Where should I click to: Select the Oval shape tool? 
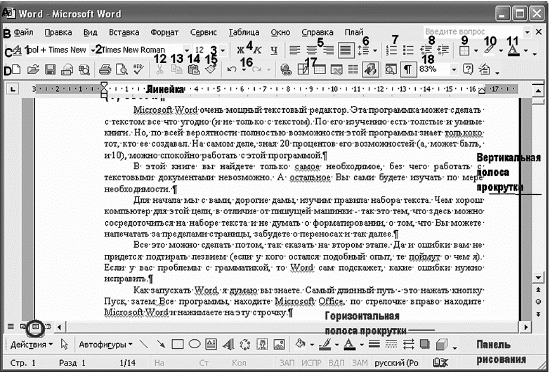point(194,344)
